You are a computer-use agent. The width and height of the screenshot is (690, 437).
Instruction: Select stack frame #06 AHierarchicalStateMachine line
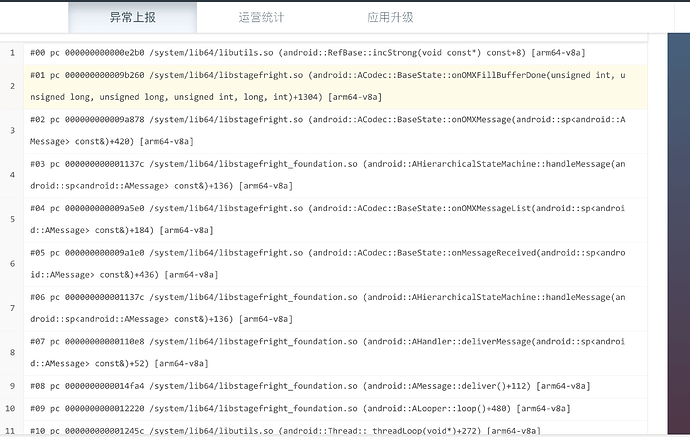point(335,308)
